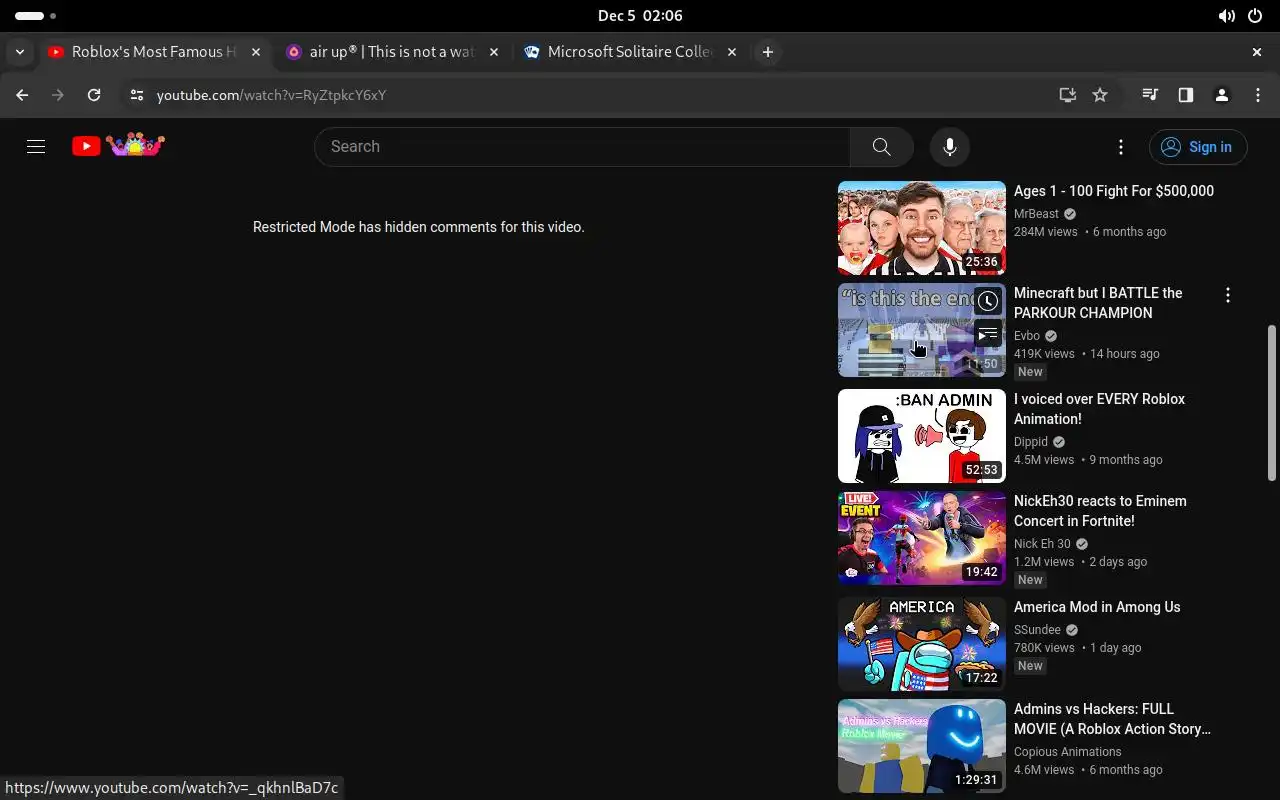Toggle Chrome side panel
Screen dimensions: 1280x800
coord(1185,95)
